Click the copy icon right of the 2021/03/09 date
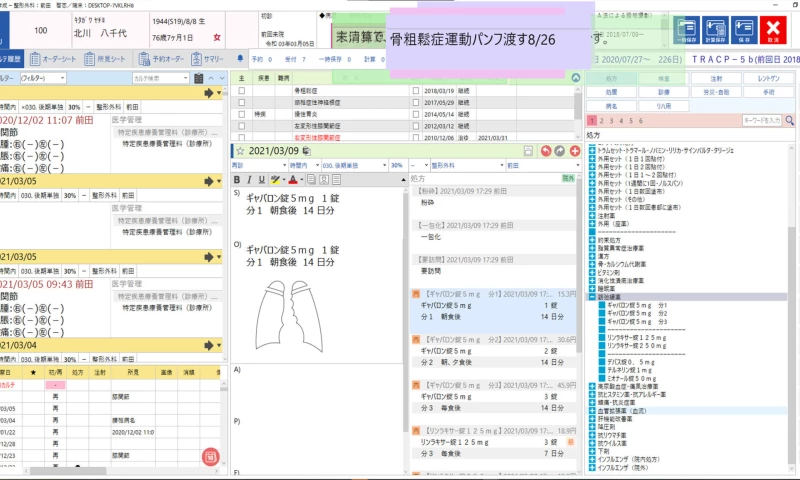This screenshot has height=480, width=800. [306, 151]
